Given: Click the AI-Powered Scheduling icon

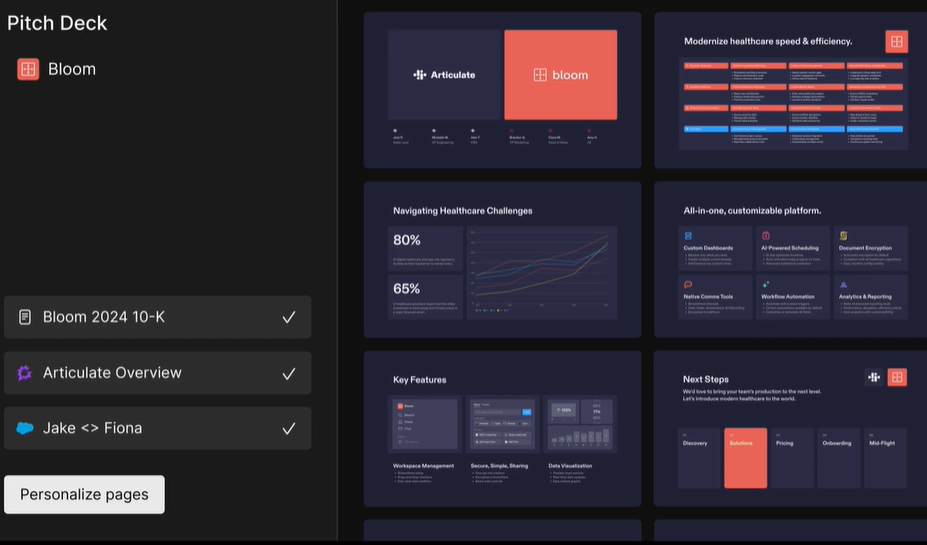Looking at the screenshot, I should pyautogui.click(x=766, y=236).
